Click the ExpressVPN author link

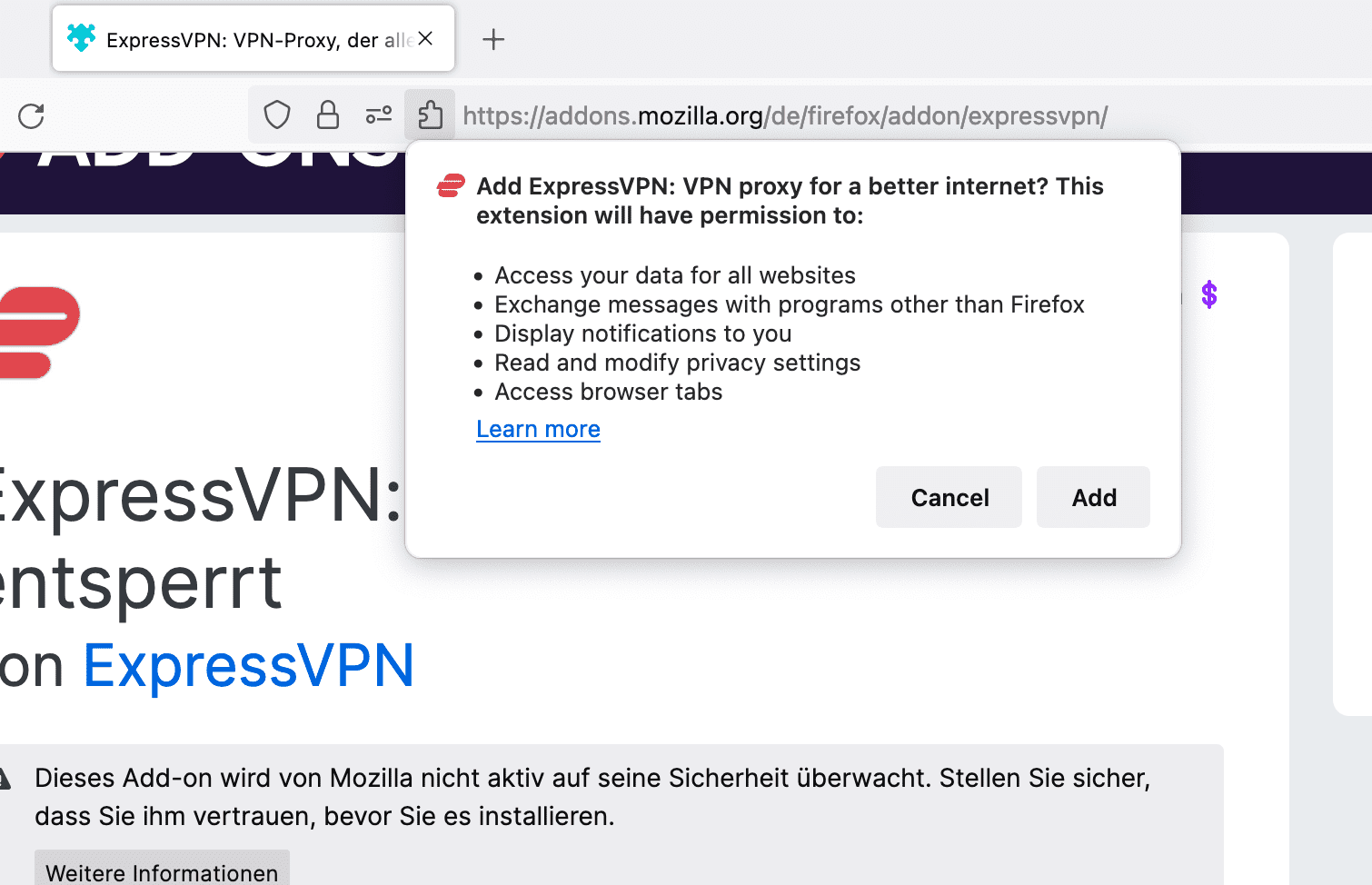248,665
